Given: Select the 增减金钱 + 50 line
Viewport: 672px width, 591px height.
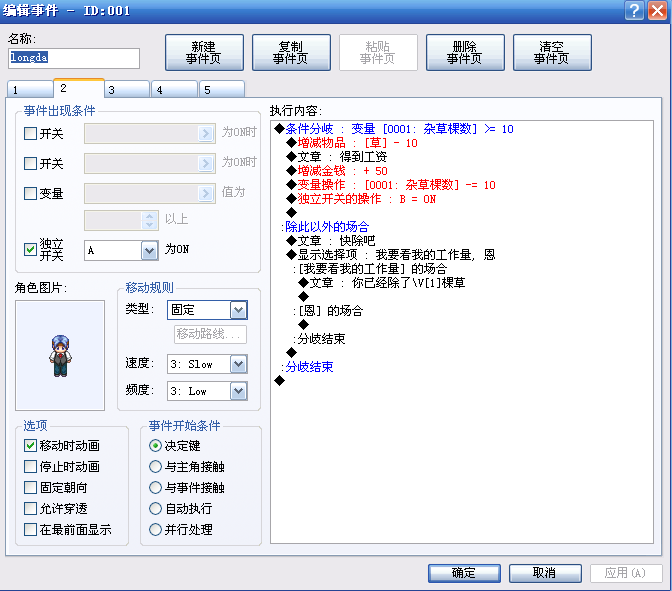Looking at the screenshot, I should (x=337, y=171).
